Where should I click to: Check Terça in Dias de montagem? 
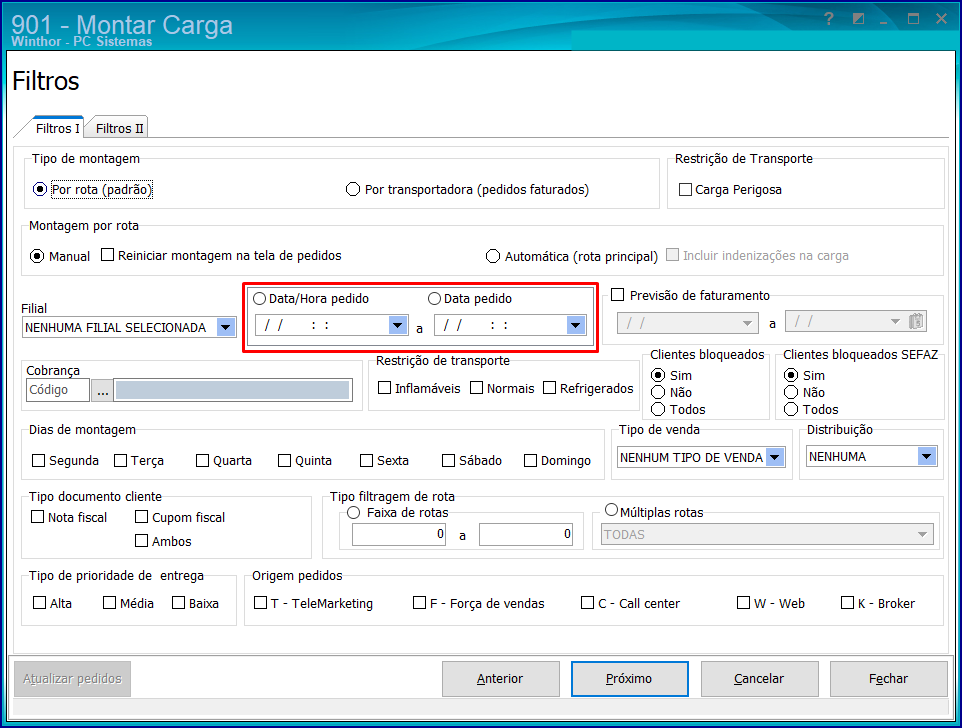coord(120,460)
